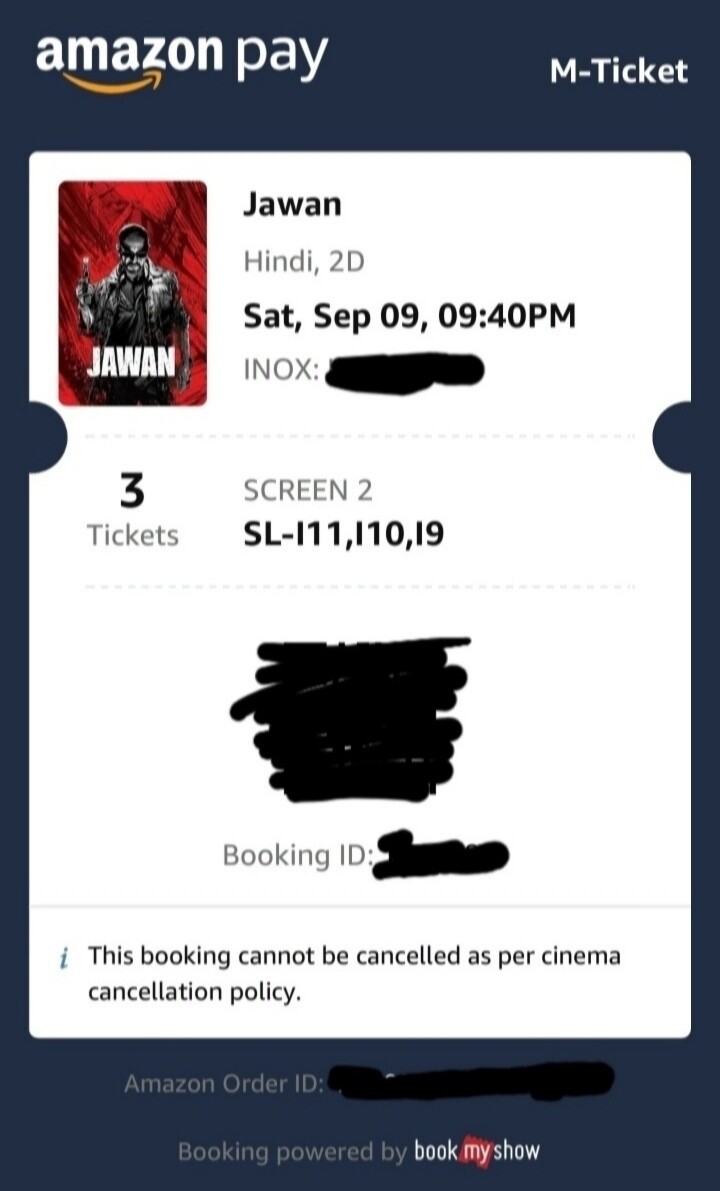Image resolution: width=720 pixels, height=1191 pixels.
Task: Select the Hindi, 2D format text
Action: [x=304, y=262]
